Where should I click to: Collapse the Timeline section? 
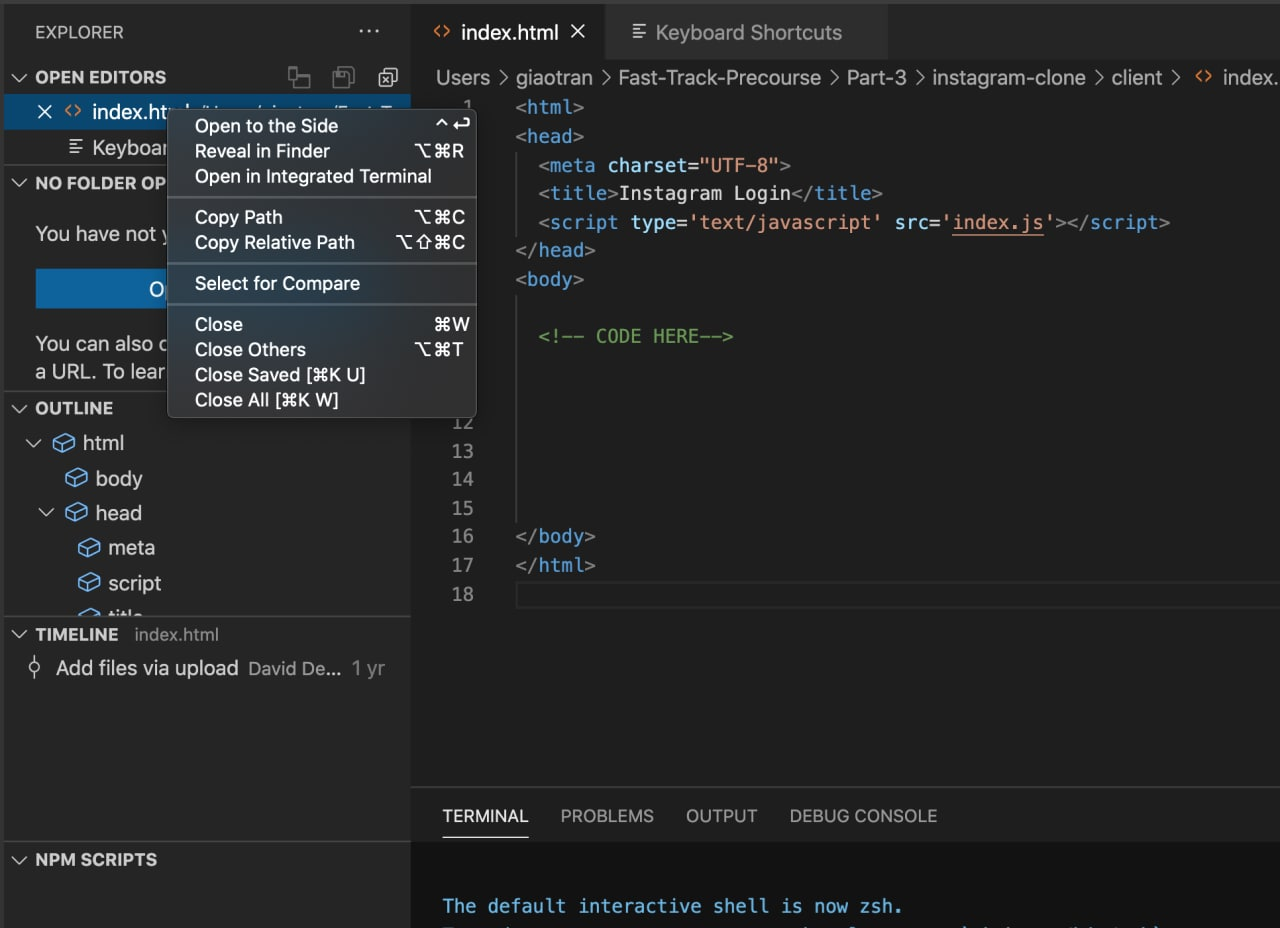point(19,635)
